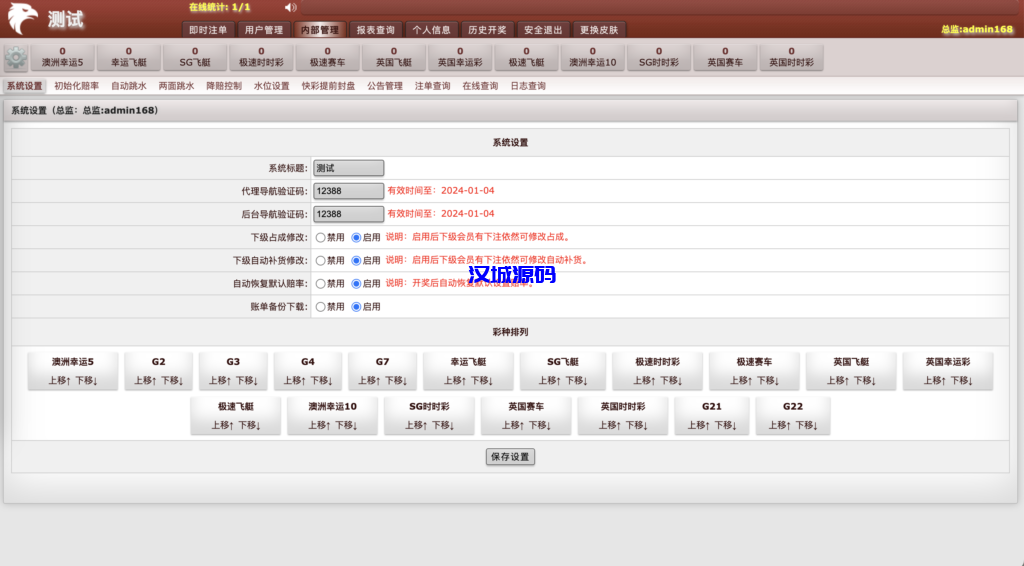Image resolution: width=1024 pixels, height=566 pixels.
Task: Switch to the 两面跳水 tab
Action: tap(176, 86)
